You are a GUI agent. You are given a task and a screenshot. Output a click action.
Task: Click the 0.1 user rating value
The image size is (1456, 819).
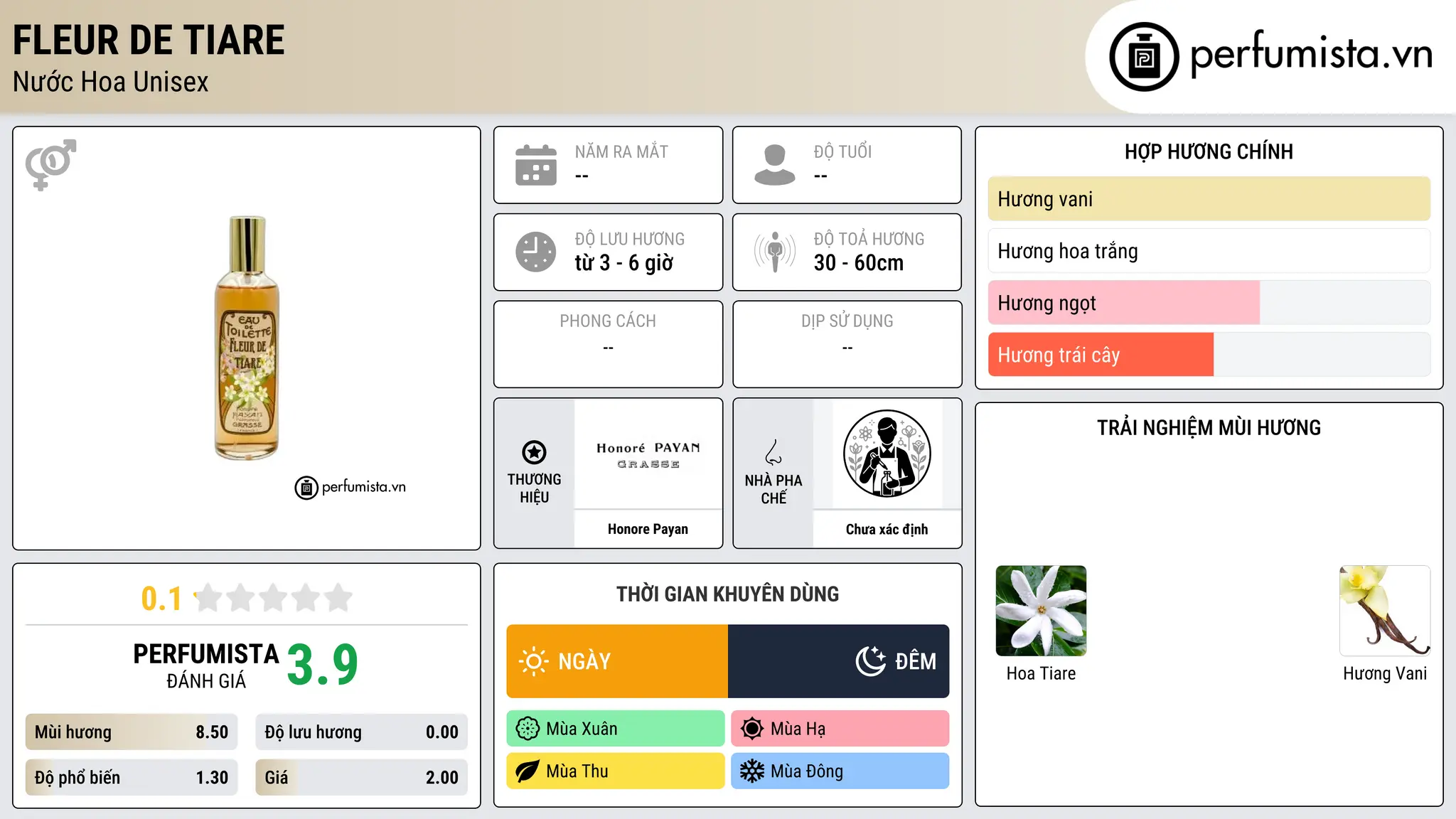coord(161,599)
